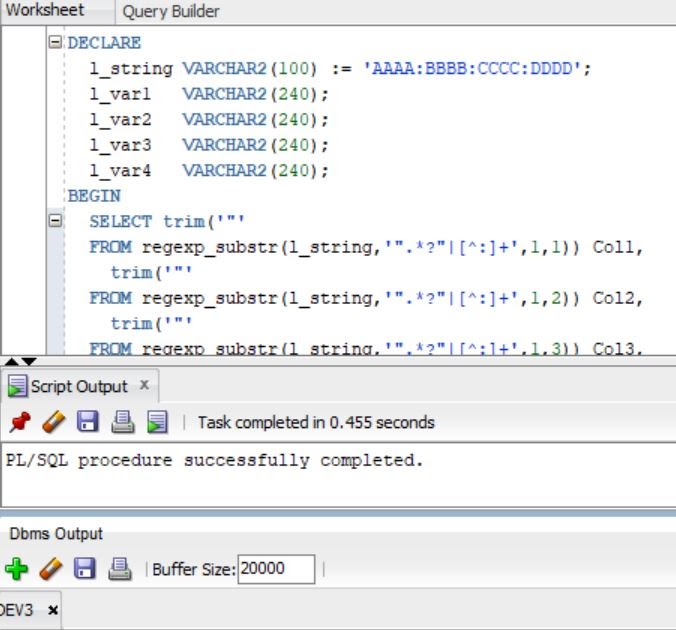Click the 'Task completed in 0.455 seconds' status
Viewport: 676px width, 630px height.
click(x=316, y=422)
